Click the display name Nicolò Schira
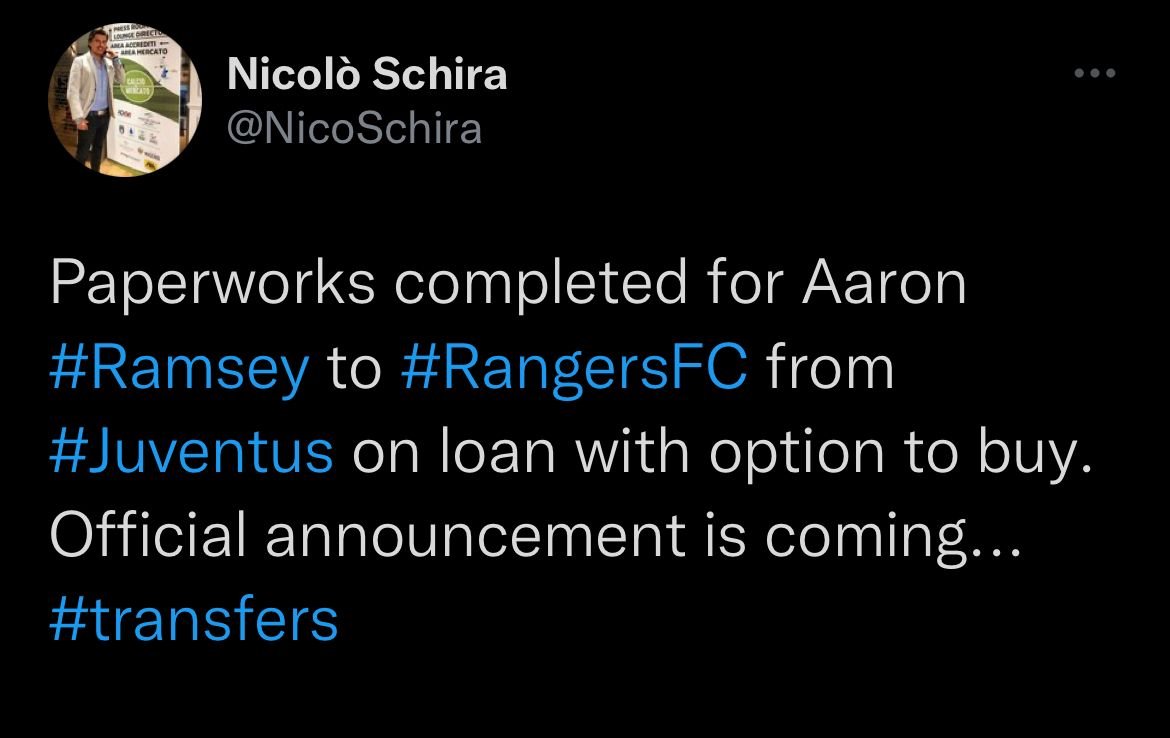 pyautogui.click(x=367, y=75)
